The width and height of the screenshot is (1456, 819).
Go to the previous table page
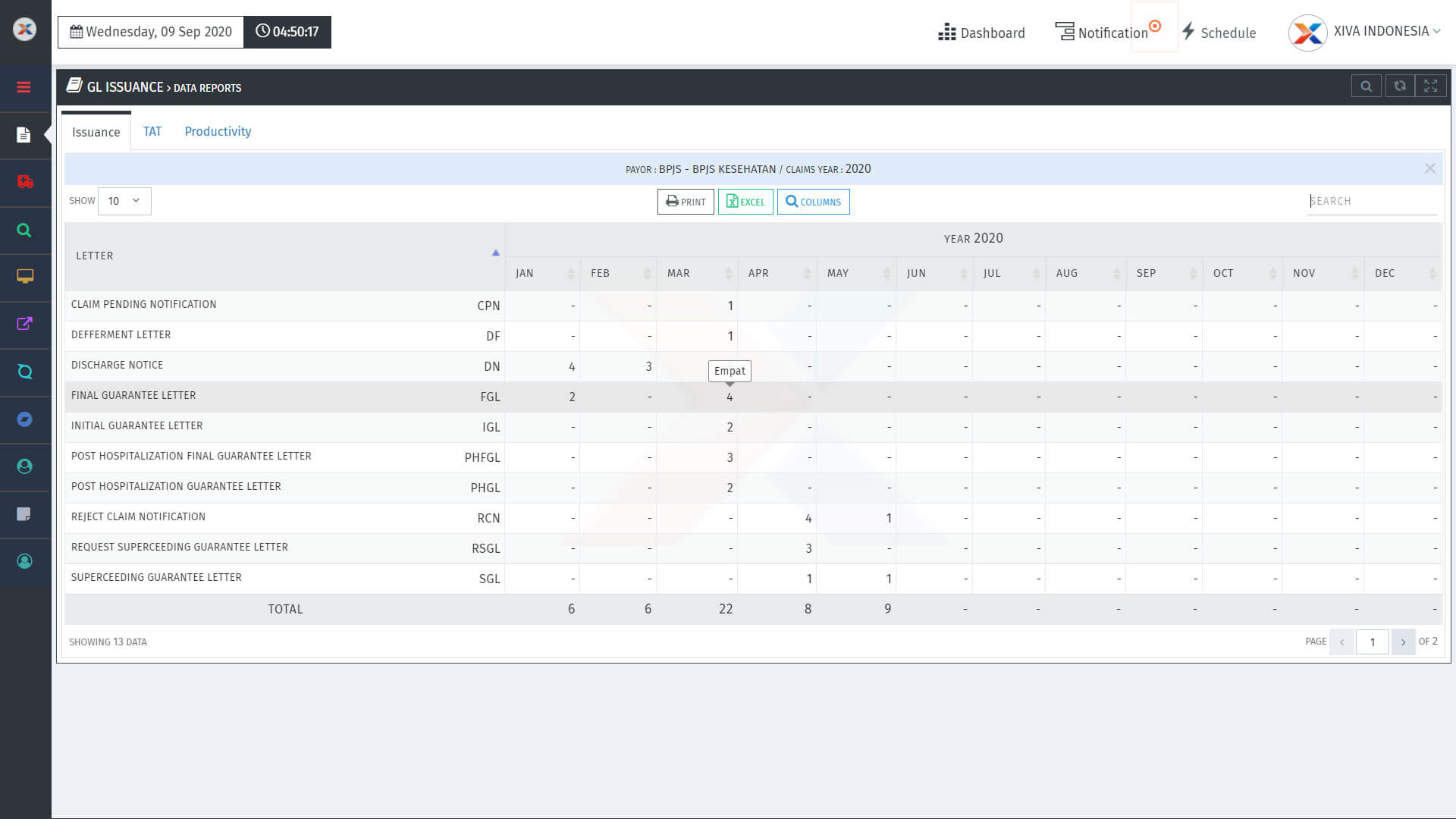(x=1341, y=642)
